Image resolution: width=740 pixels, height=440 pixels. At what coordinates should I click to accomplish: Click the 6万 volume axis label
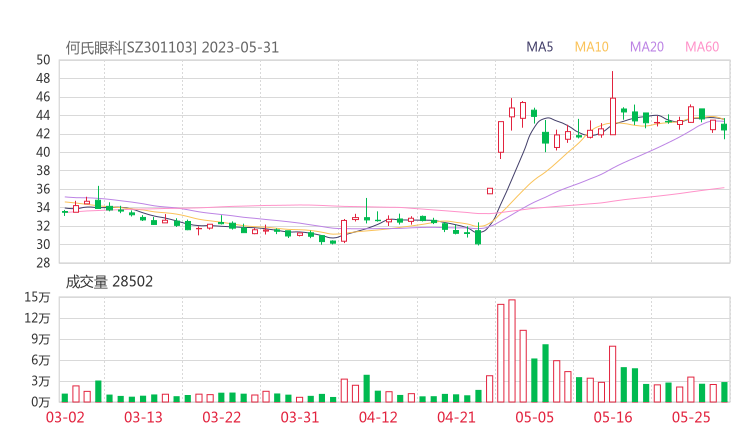[41, 360]
